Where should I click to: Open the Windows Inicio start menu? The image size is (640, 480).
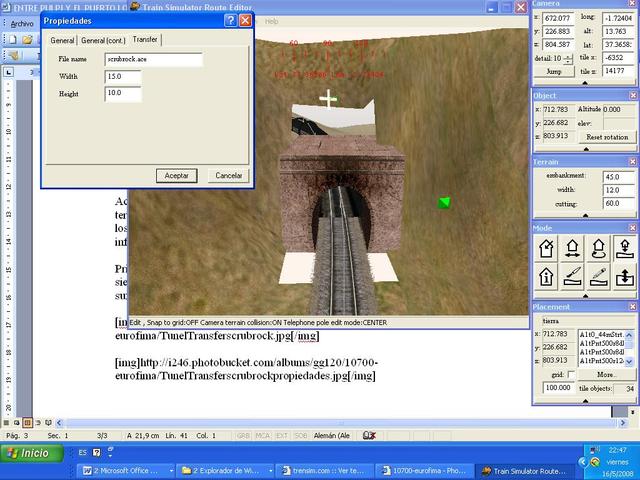(29, 453)
